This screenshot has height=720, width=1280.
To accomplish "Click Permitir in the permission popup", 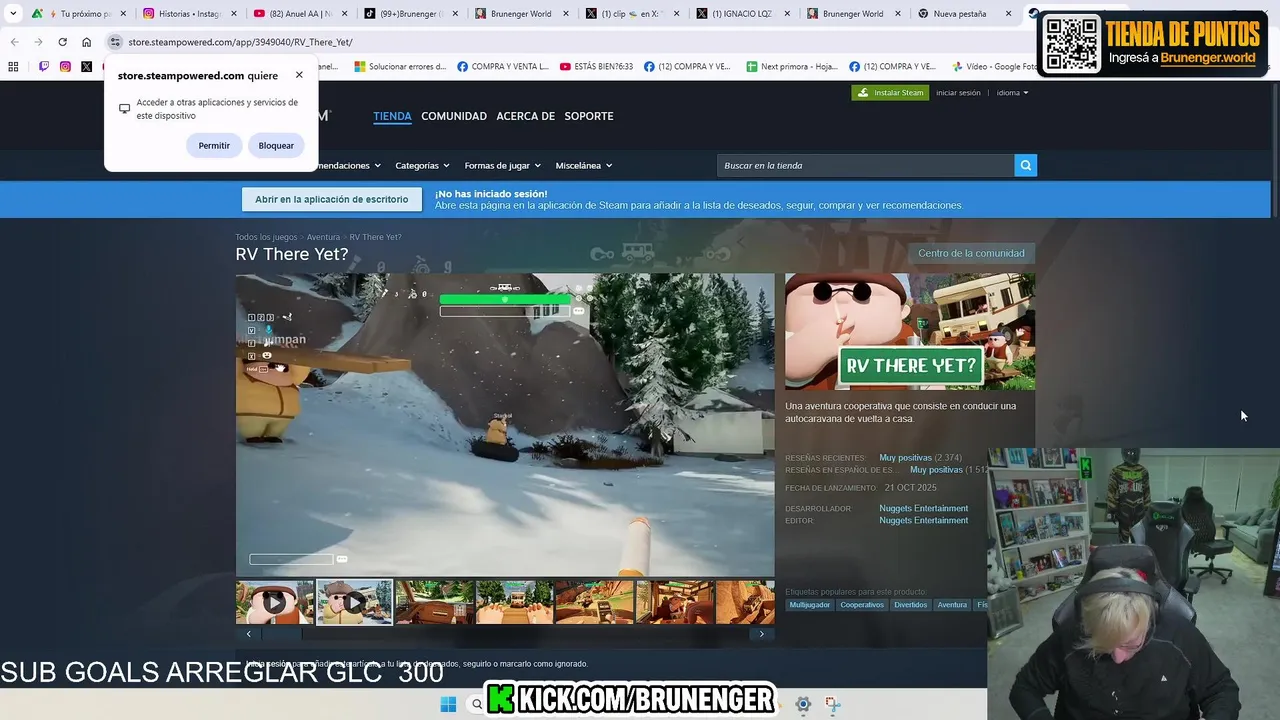I will [x=214, y=146].
